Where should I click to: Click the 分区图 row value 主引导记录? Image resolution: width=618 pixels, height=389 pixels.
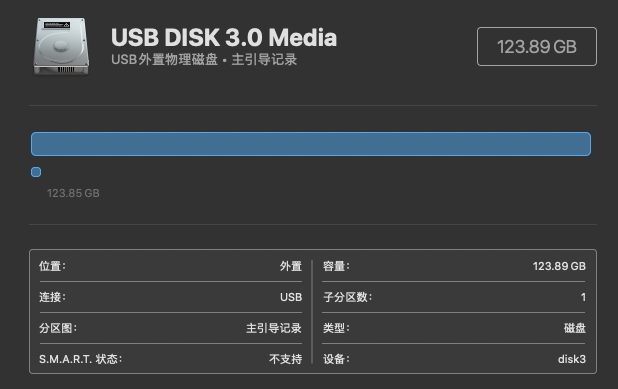click(274, 328)
